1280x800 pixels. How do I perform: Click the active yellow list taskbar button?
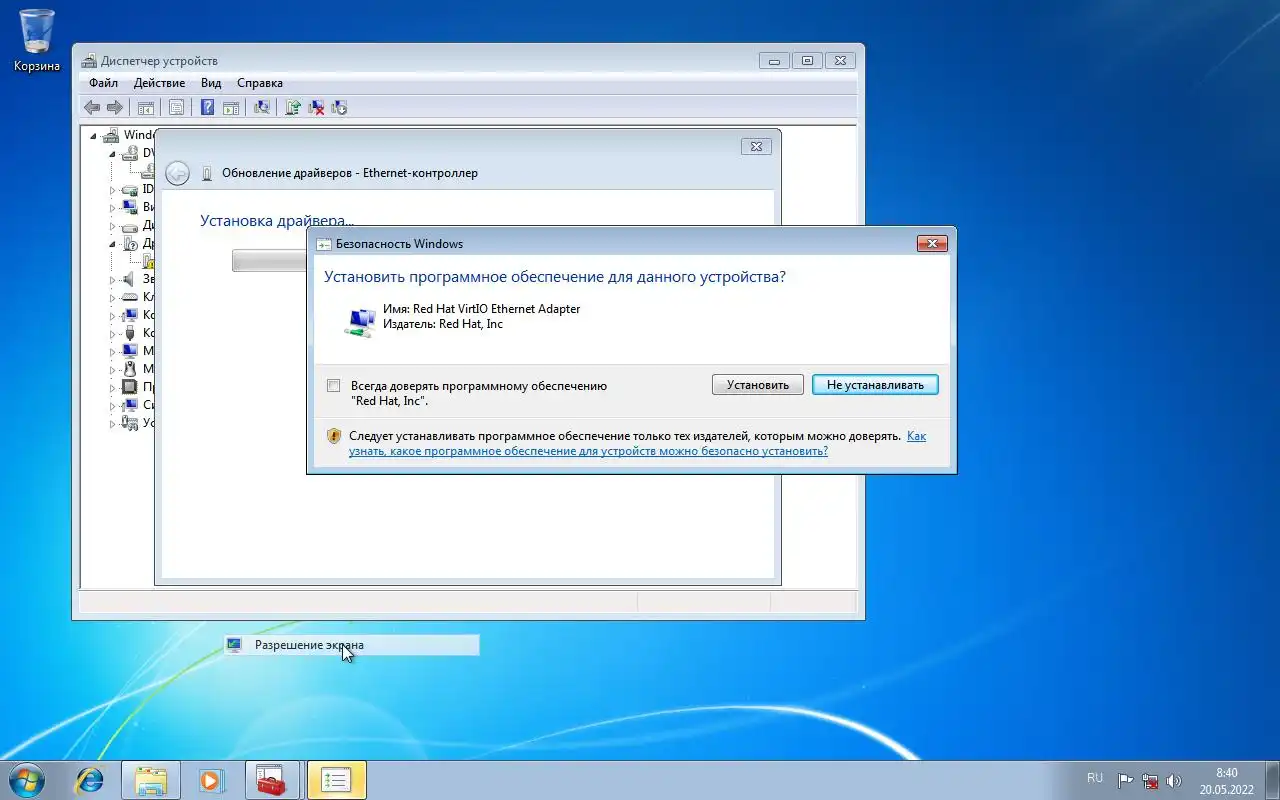[x=336, y=780]
